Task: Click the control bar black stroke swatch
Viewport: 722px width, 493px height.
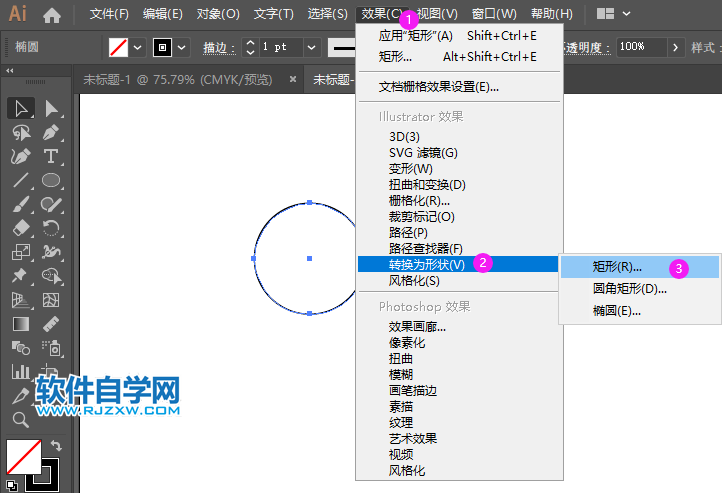Action: [x=162, y=47]
